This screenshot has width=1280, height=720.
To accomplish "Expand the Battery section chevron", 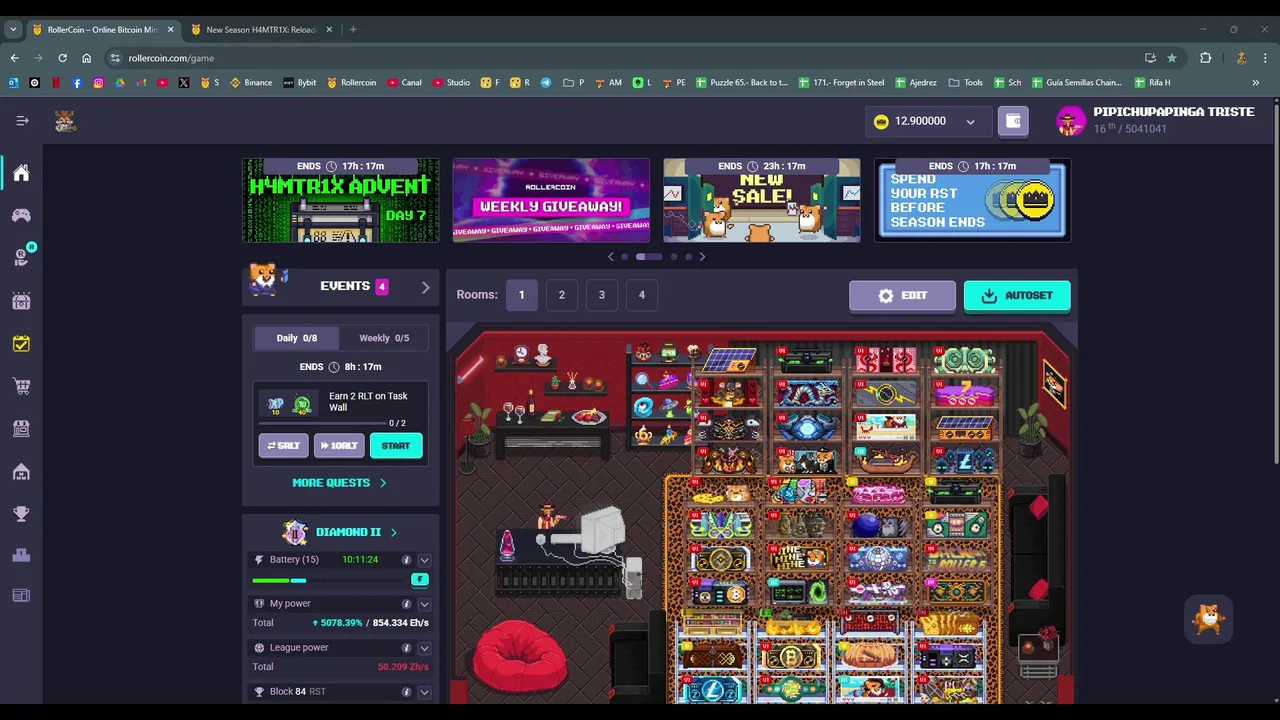I will [x=424, y=560].
